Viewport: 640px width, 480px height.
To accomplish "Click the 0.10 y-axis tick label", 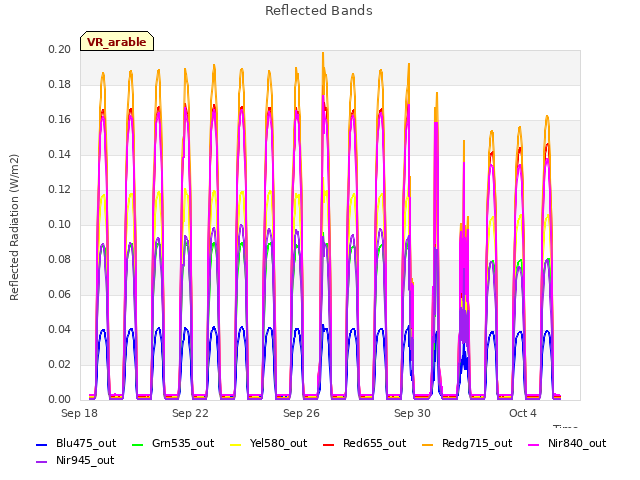I will (60, 224).
